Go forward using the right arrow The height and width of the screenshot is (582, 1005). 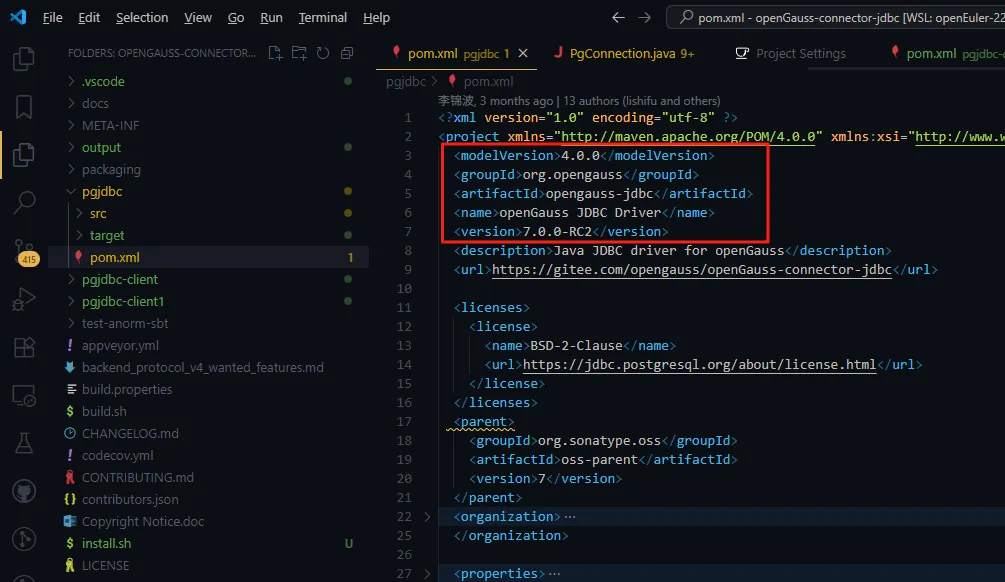tap(645, 18)
